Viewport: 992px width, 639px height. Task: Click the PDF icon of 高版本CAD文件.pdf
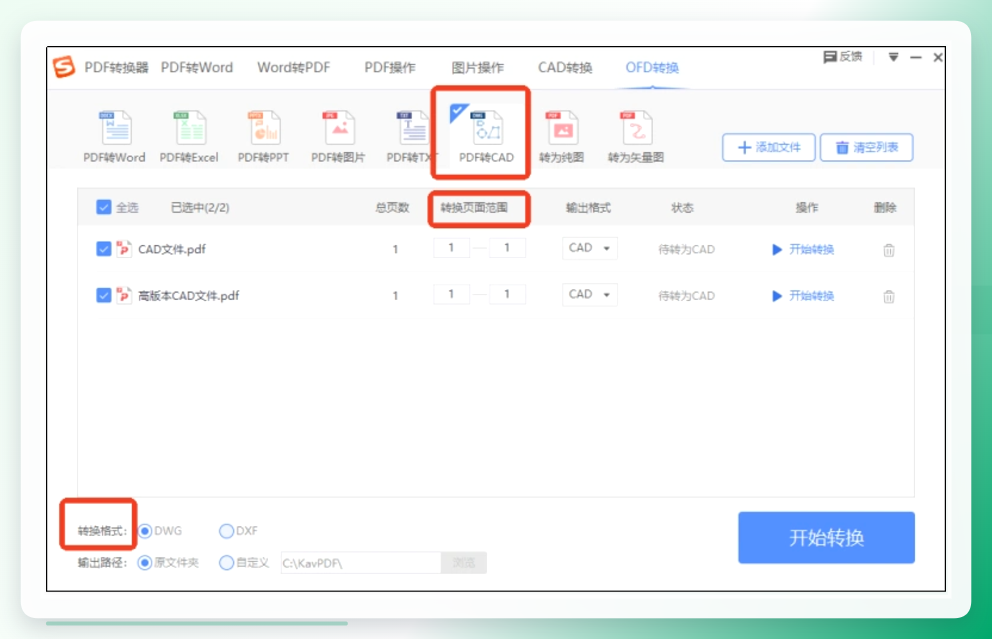pos(123,295)
